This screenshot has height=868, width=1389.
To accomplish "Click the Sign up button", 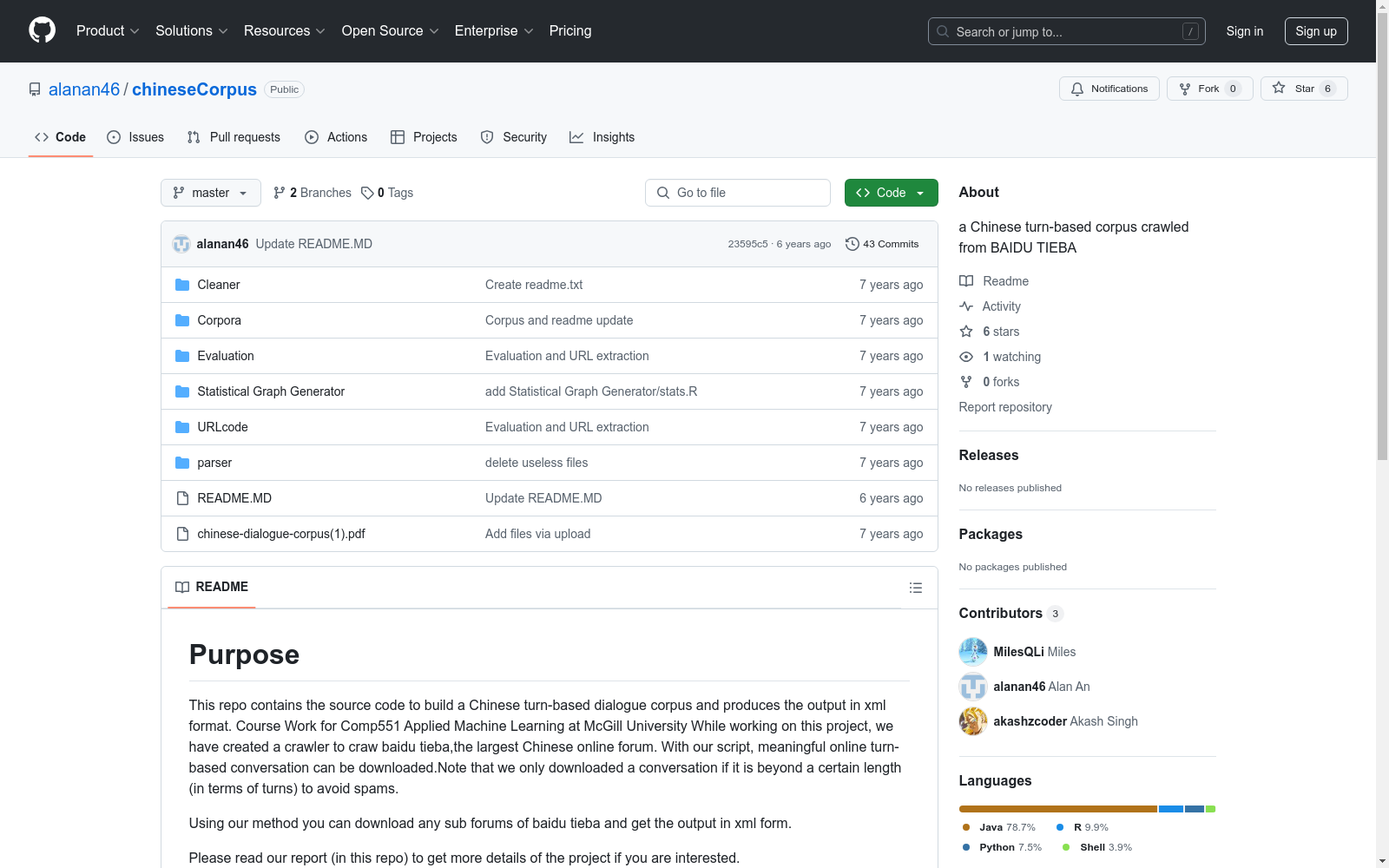I will point(1316,31).
